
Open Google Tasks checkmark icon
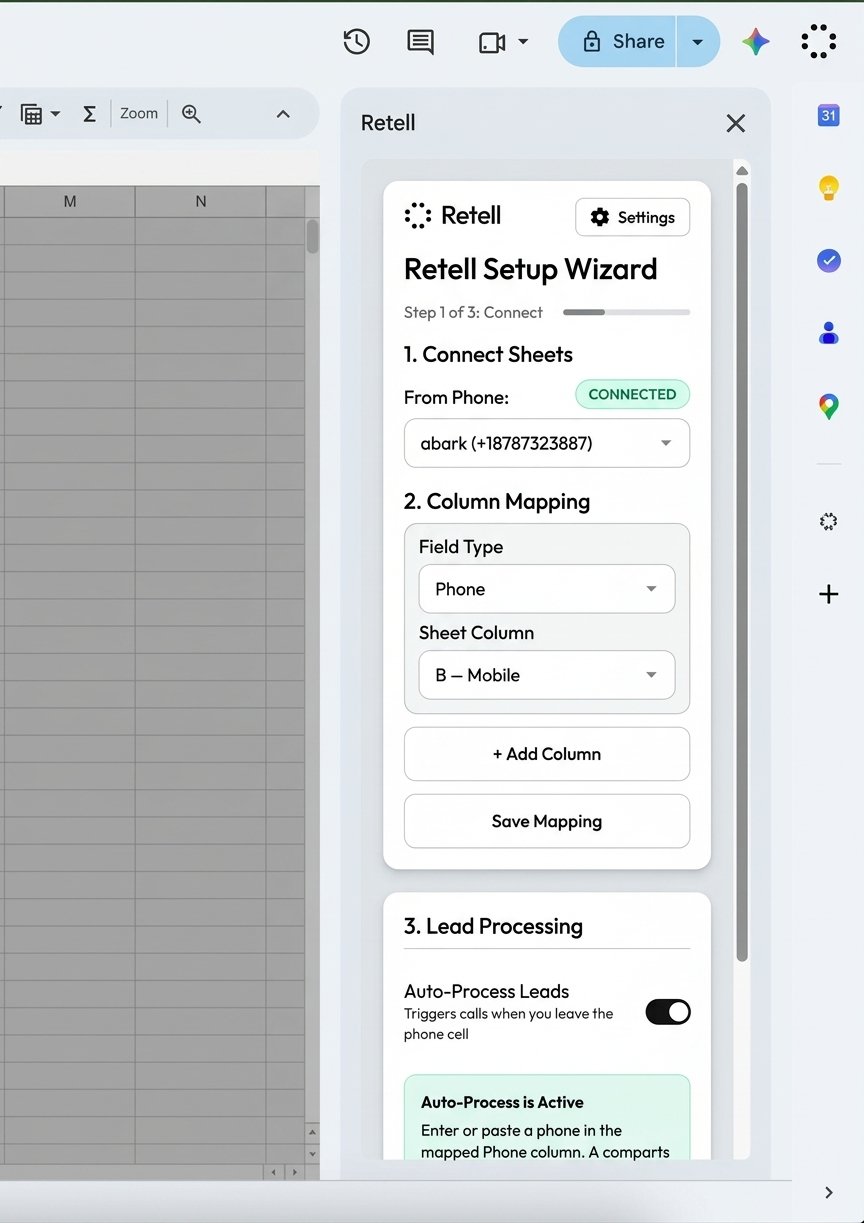point(828,260)
